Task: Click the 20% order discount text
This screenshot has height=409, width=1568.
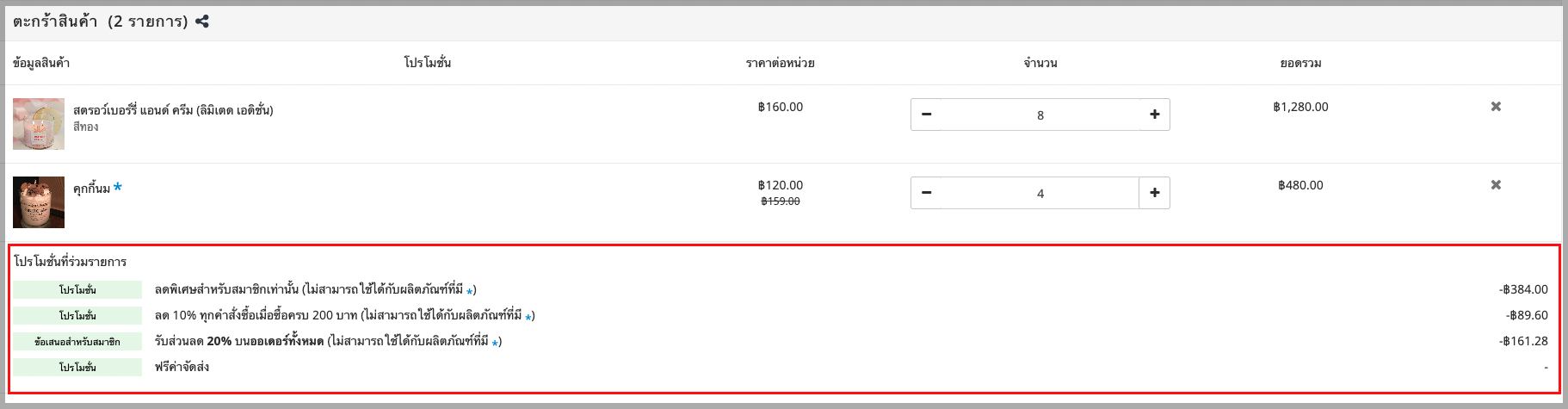Action: (328, 341)
